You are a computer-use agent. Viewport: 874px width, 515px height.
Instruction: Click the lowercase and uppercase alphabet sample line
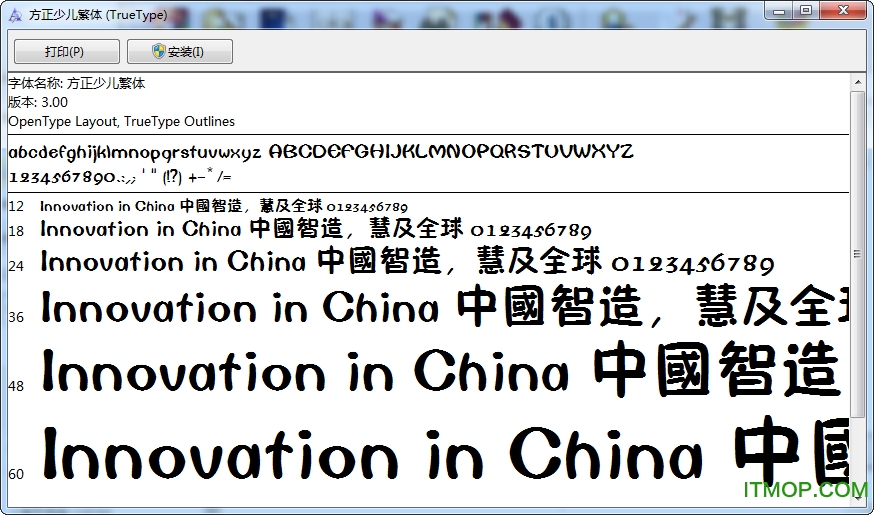click(x=320, y=152)
